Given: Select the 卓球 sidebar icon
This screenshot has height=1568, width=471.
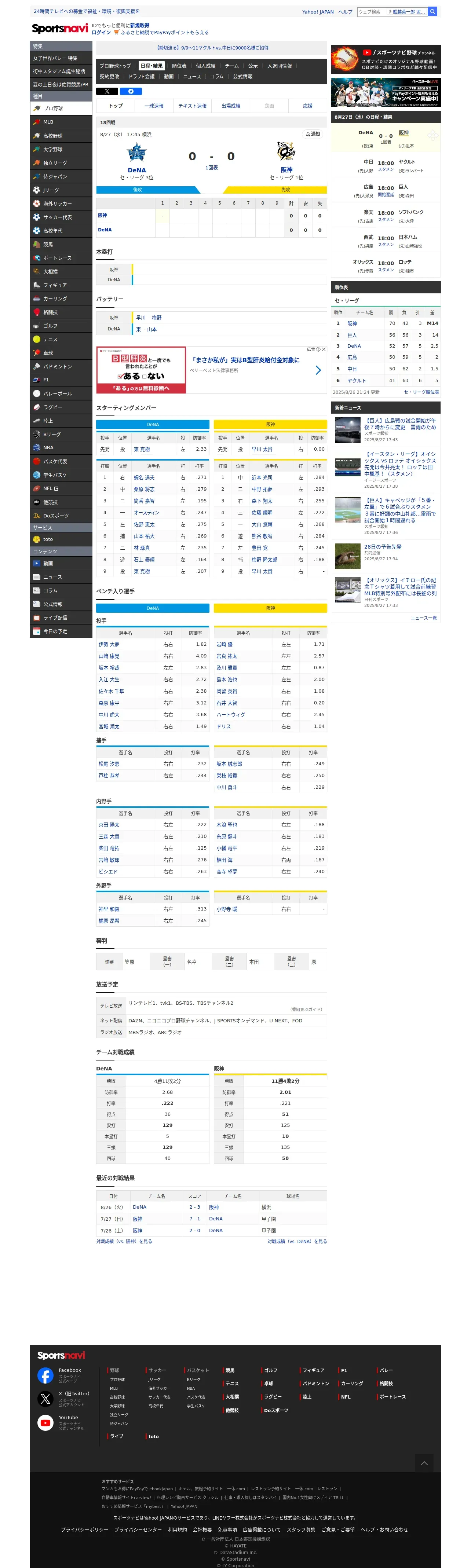Looking at the screenshot, I should coord(37,353).
